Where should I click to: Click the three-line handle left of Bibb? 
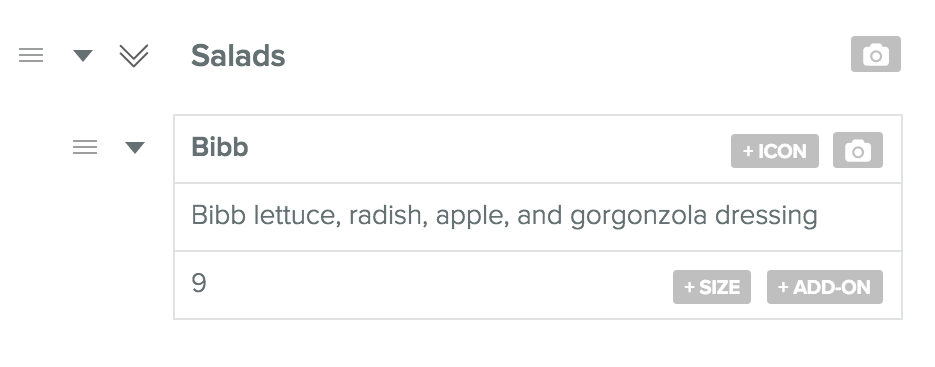(85, 147)
